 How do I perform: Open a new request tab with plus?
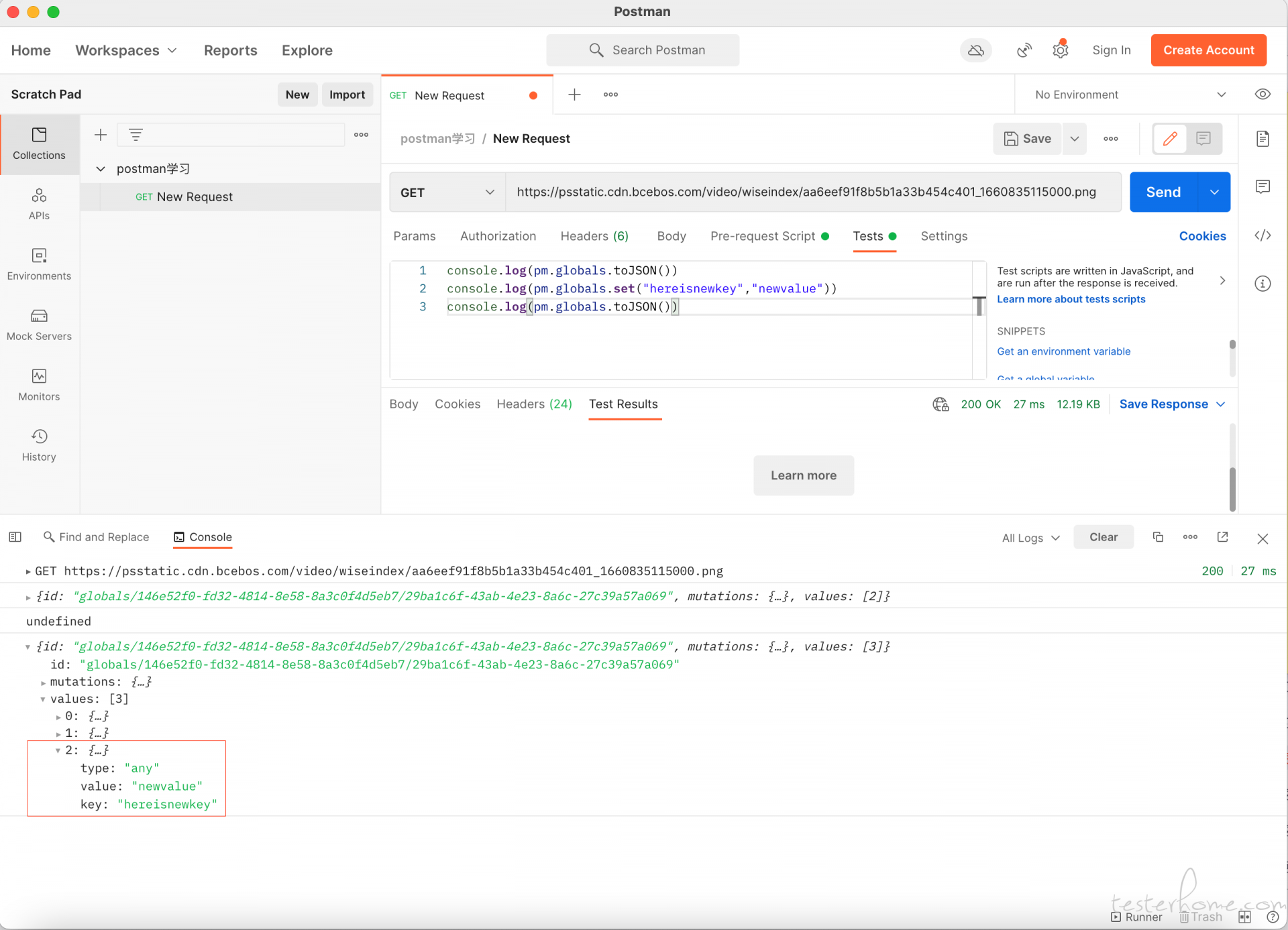(x=574, y=95)
